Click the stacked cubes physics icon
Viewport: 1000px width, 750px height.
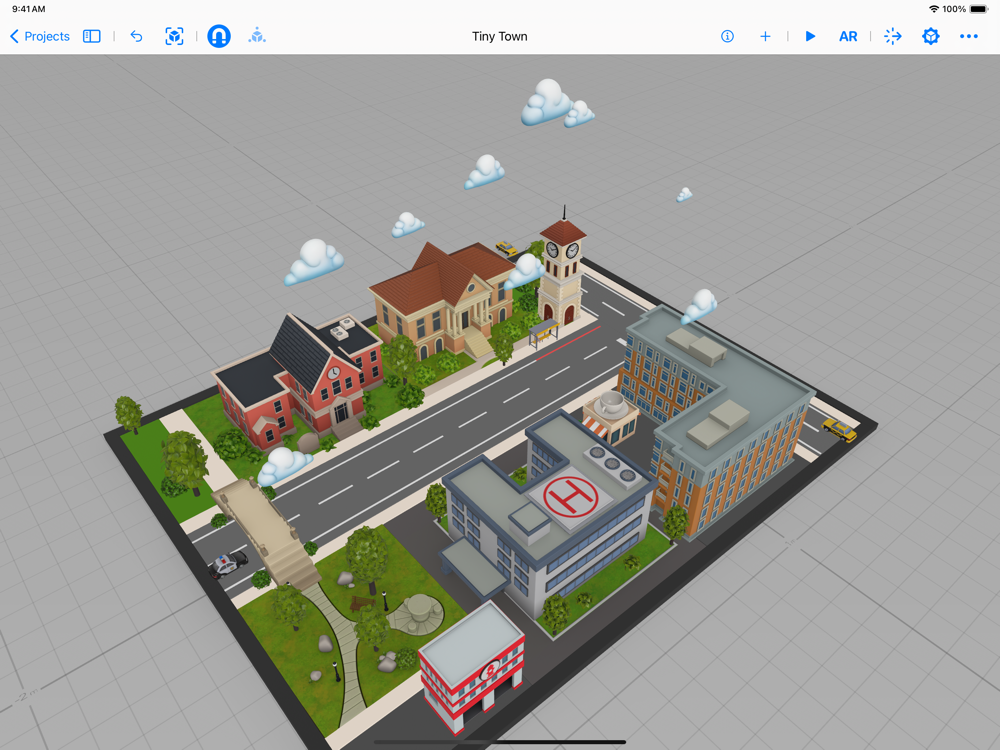(x=257, y=36)
